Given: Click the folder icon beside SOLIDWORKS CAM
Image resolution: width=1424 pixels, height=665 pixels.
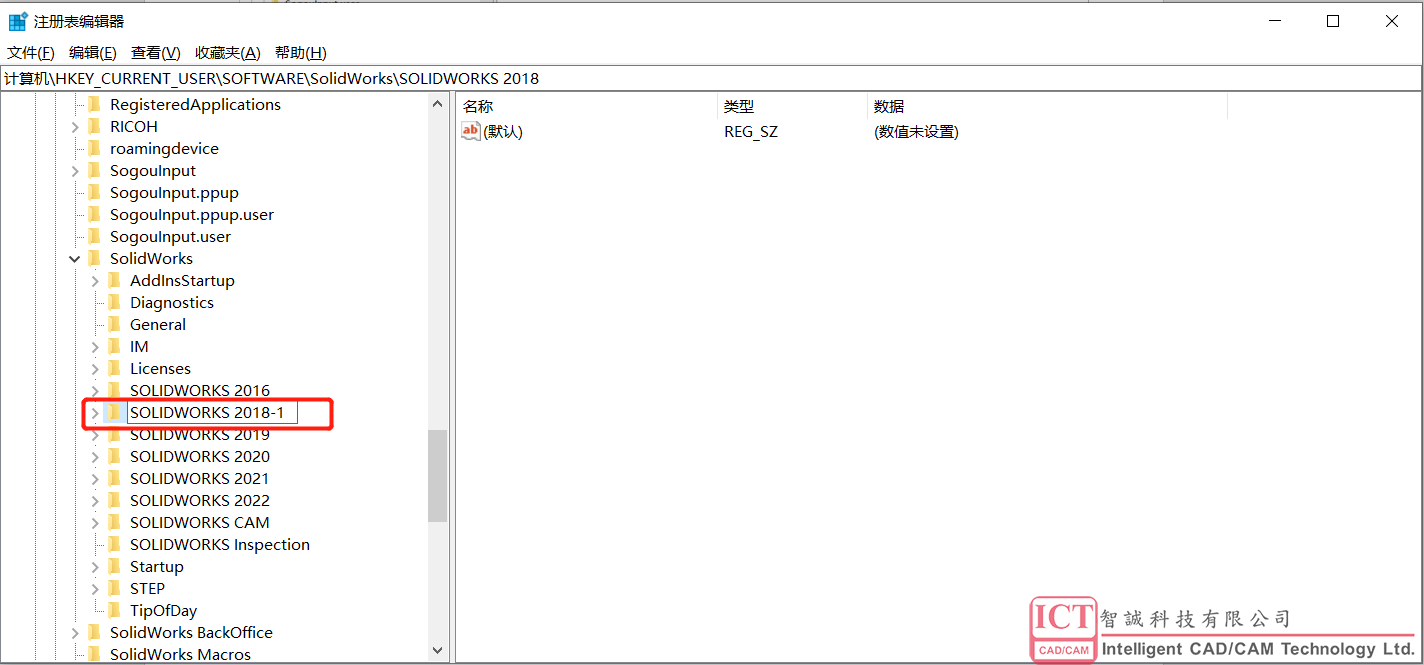Looking at the screenshot, I should click(x=114, y=522).
